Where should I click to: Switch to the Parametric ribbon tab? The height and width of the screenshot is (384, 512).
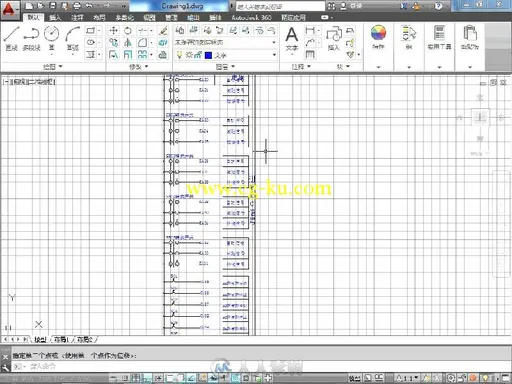124,18
